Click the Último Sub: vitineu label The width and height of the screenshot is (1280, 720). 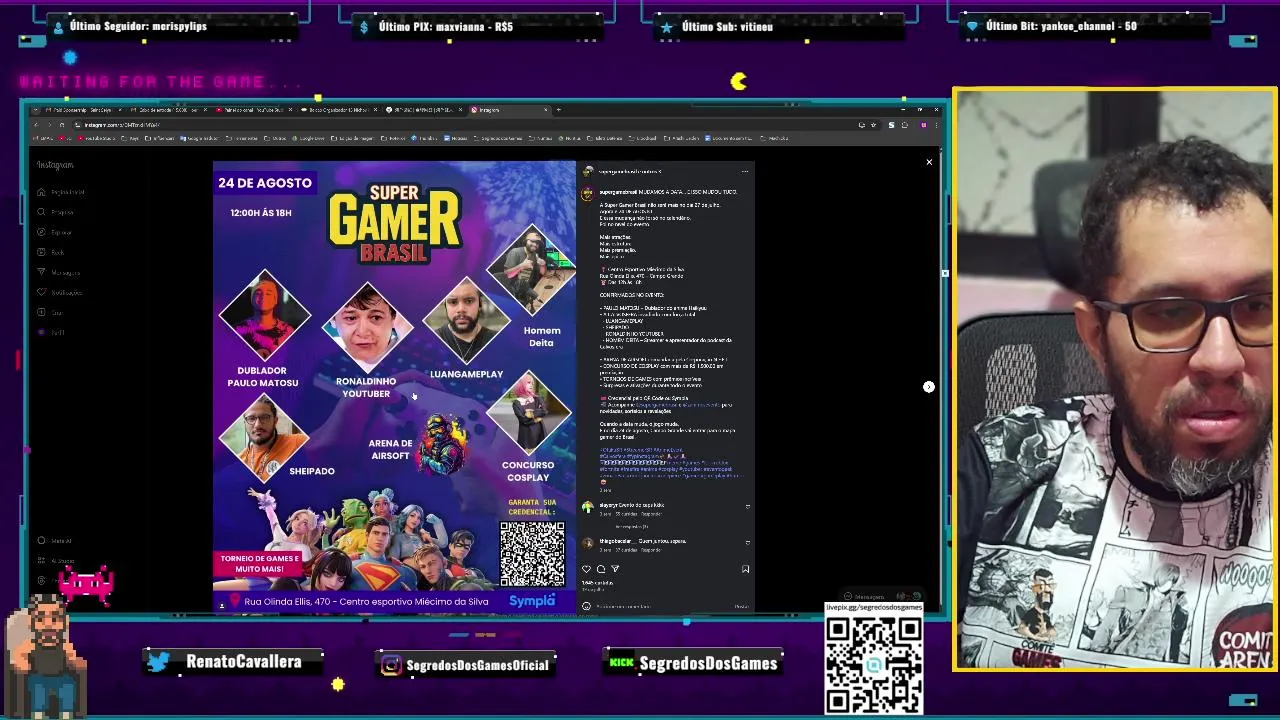click(727, 26)
